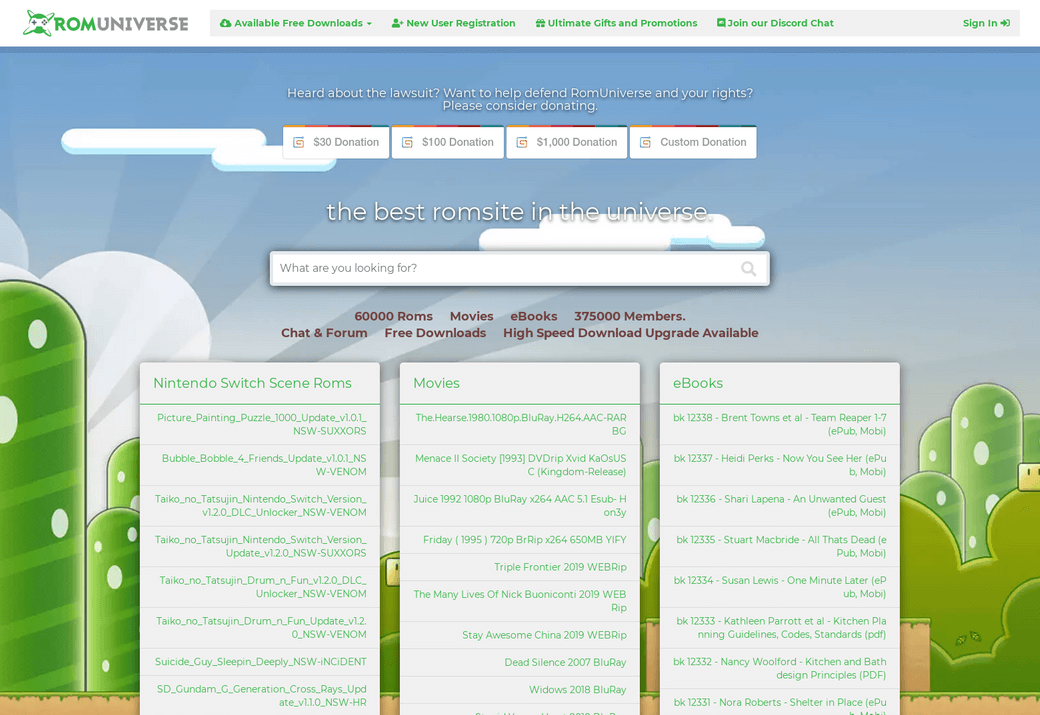Screen dimensions: 1040x715
Task: Click the user-plus icon beside New User Registration
Action: click(x=397, y=23)
